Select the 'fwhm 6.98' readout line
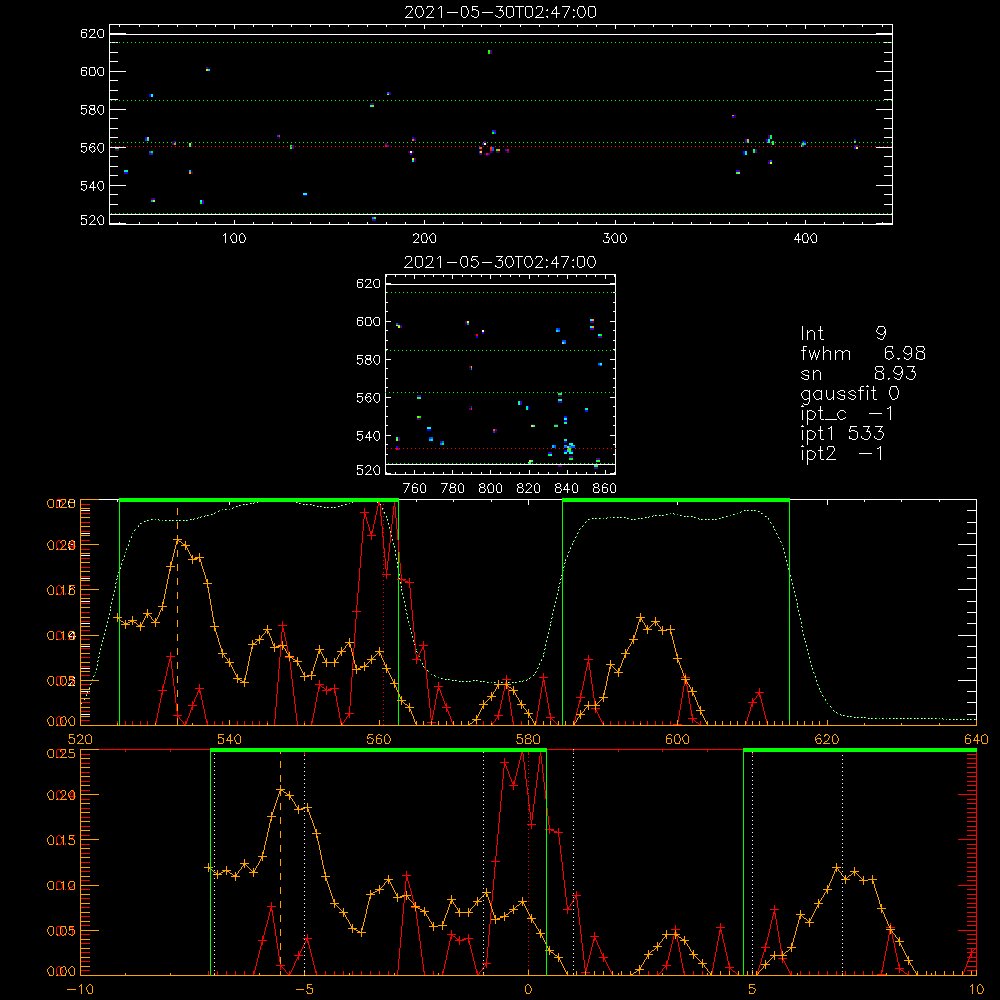This screenshot has height=1000, width=1000. pyautogui.click(x=863, y=353)
